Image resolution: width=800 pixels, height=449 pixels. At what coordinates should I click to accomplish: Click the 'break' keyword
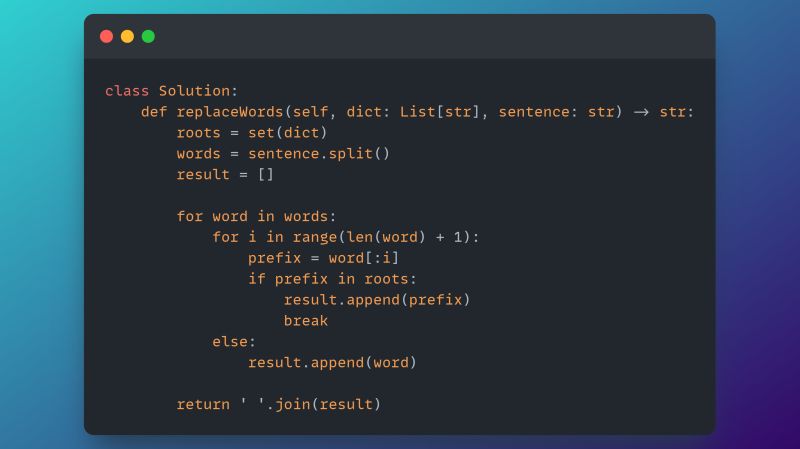click(x=305, y=321)
